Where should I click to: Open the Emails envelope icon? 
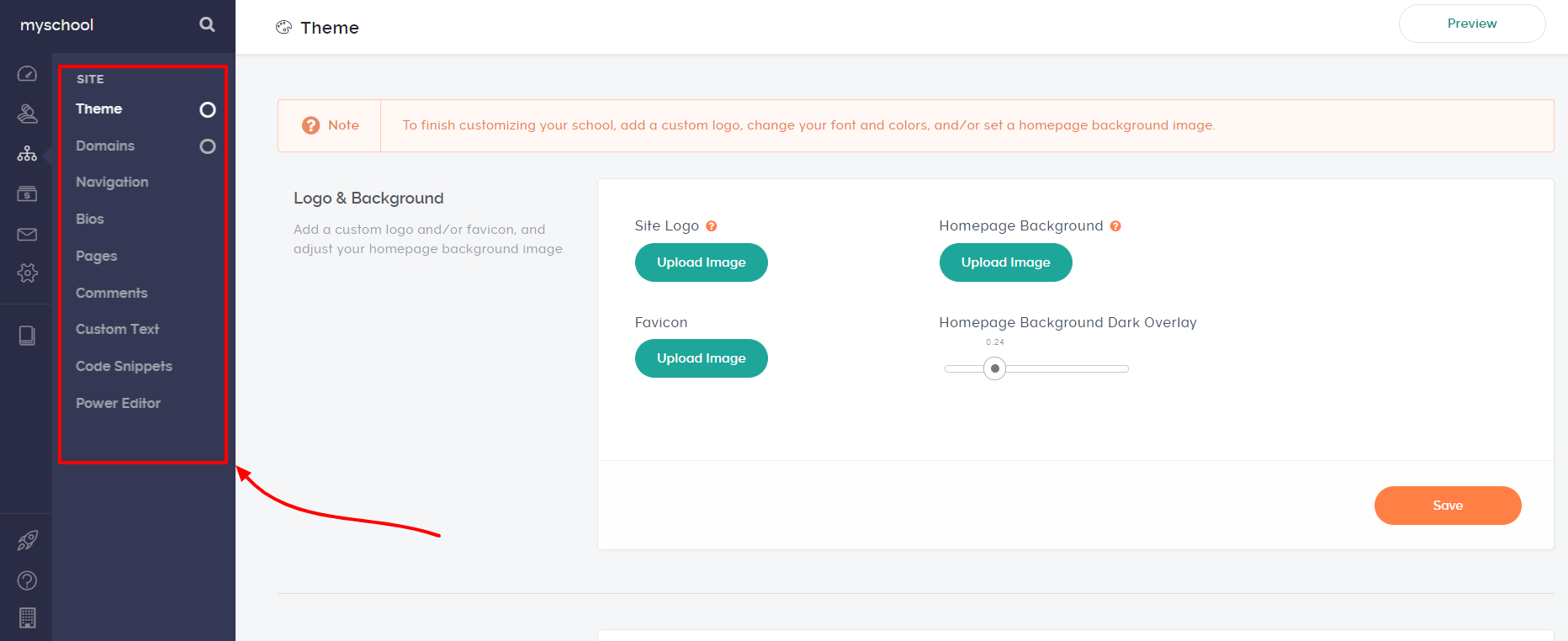(27, 235)
